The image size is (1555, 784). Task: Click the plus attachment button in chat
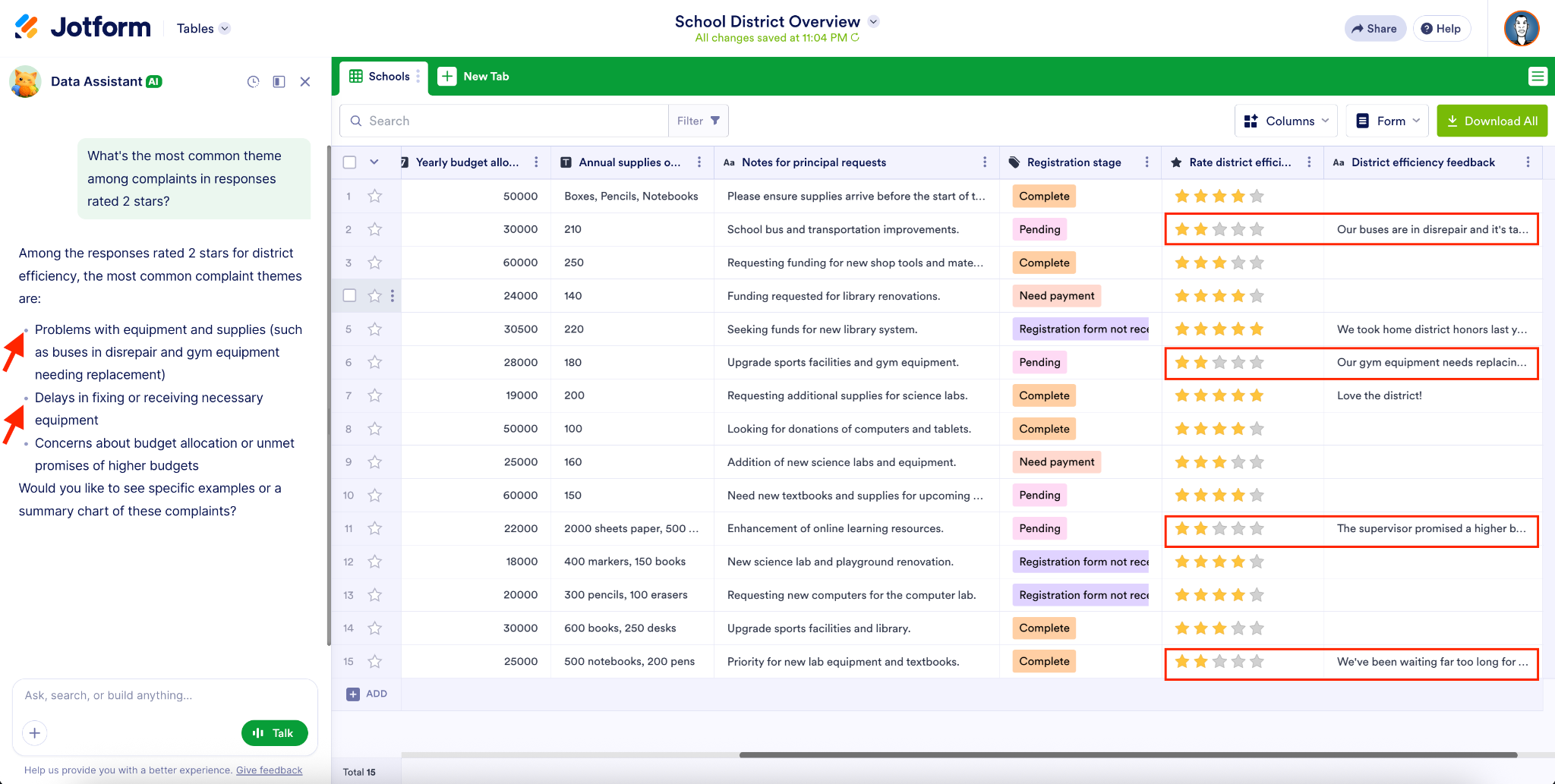tap(35, 733)
